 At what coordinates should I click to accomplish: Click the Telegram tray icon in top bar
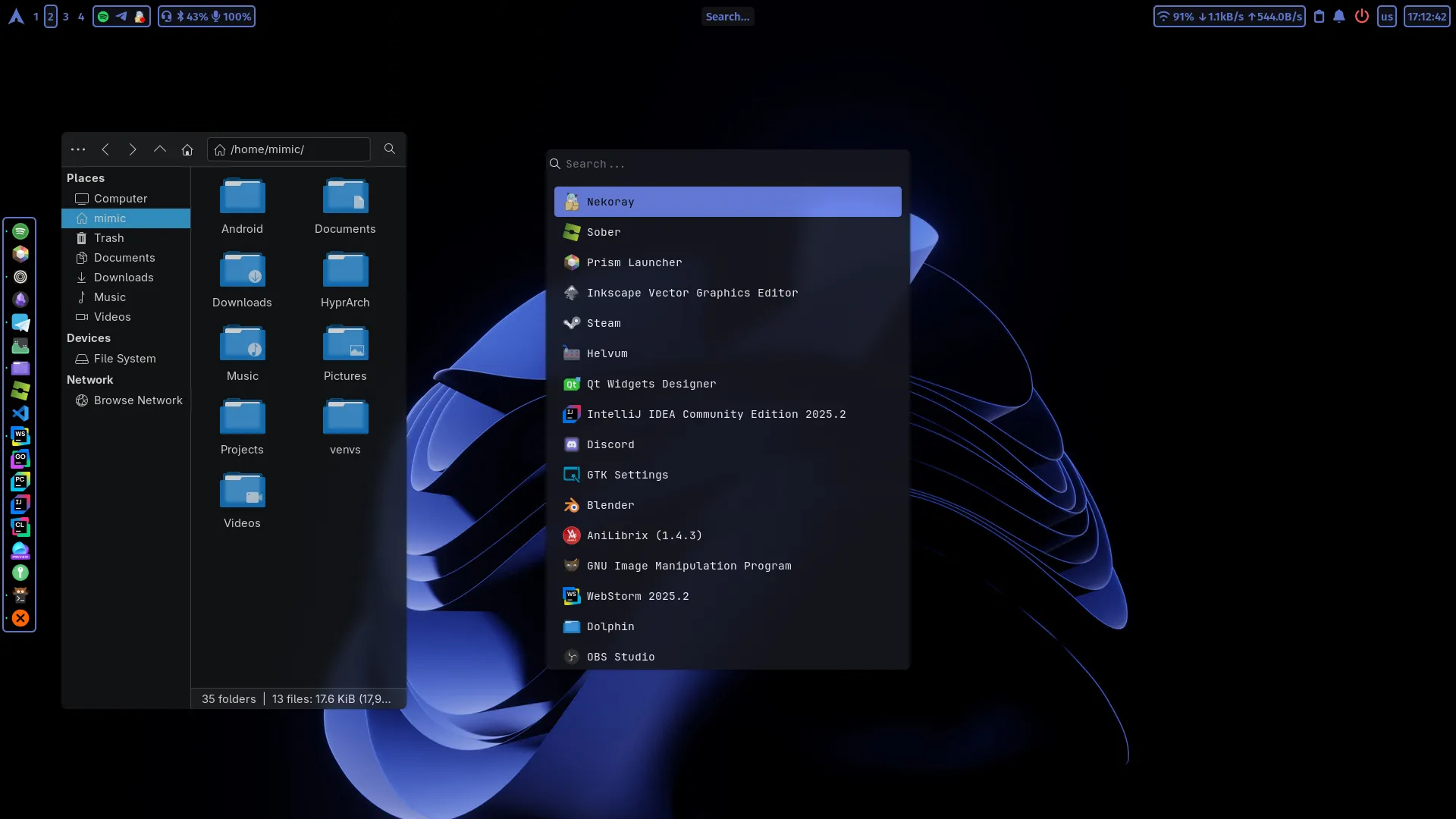[x=121, y=17]
